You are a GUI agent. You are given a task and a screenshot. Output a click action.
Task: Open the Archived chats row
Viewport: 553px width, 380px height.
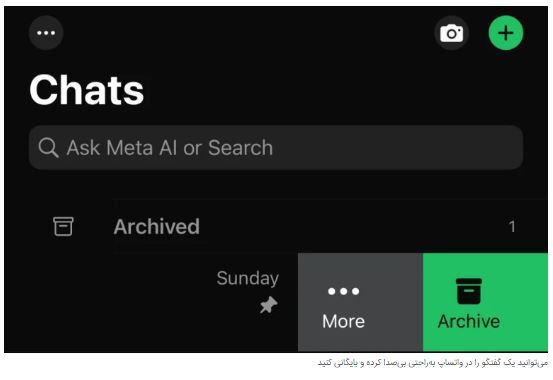276,226
